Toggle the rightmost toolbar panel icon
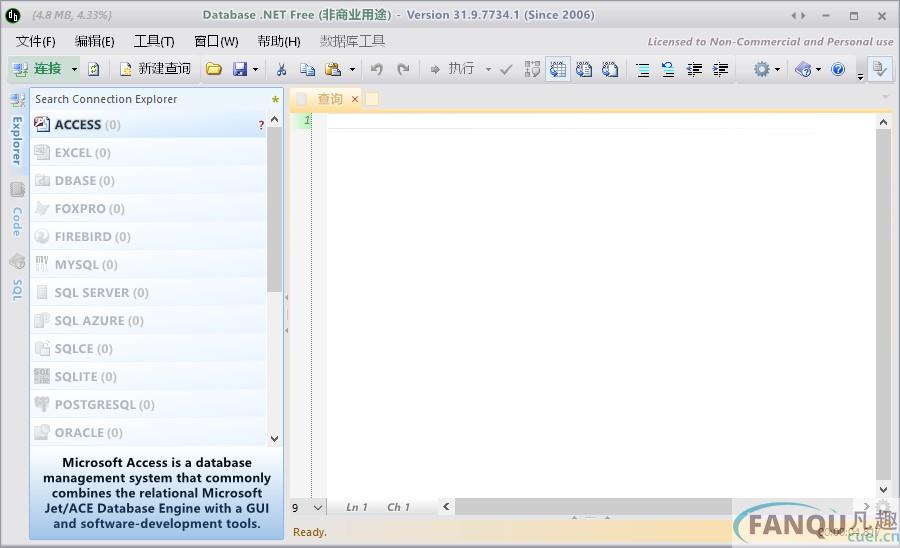Viewport: 900px width, 548px height. [x=879, y=69]
